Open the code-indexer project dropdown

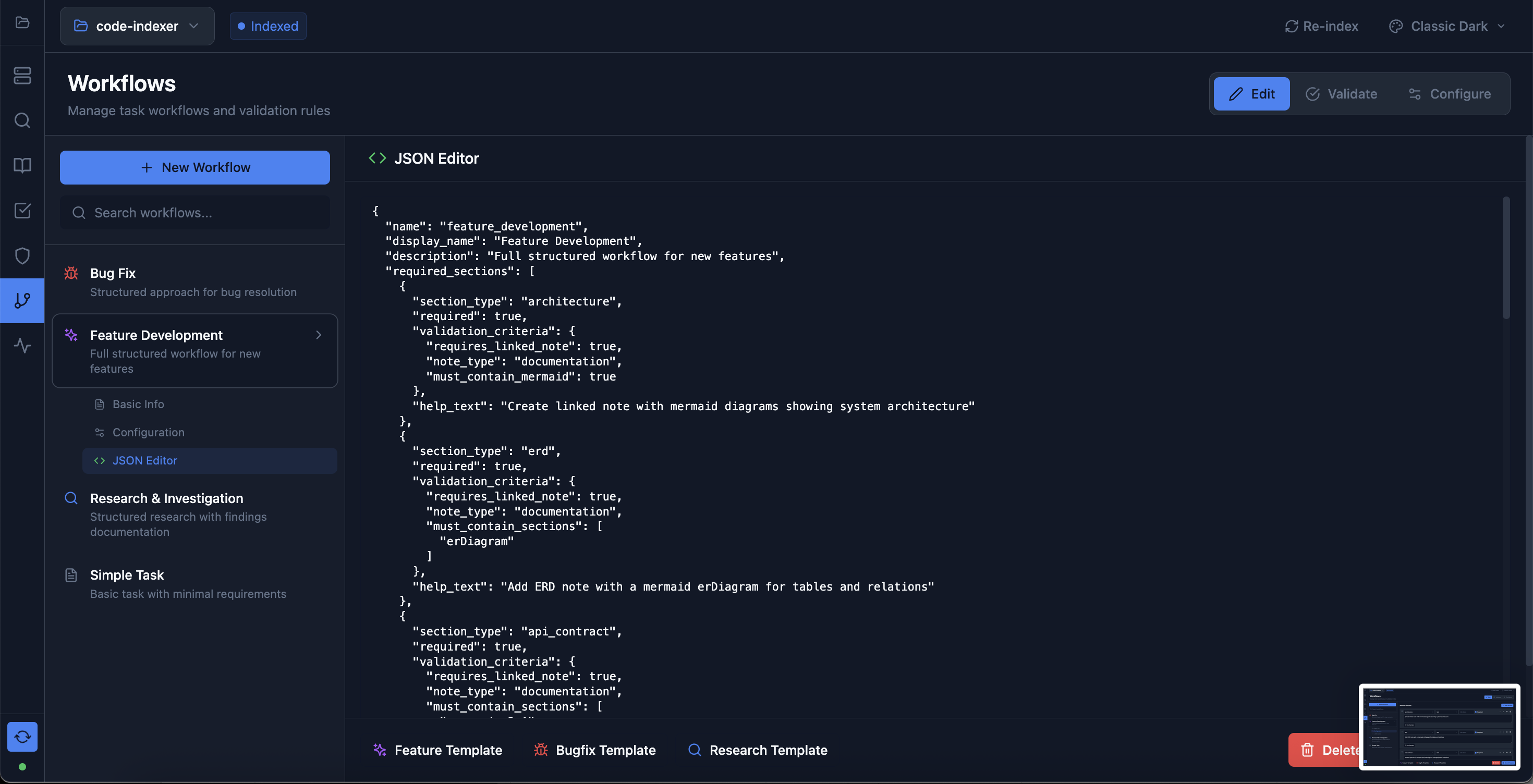pyautogui.click(x=137, y=26)
